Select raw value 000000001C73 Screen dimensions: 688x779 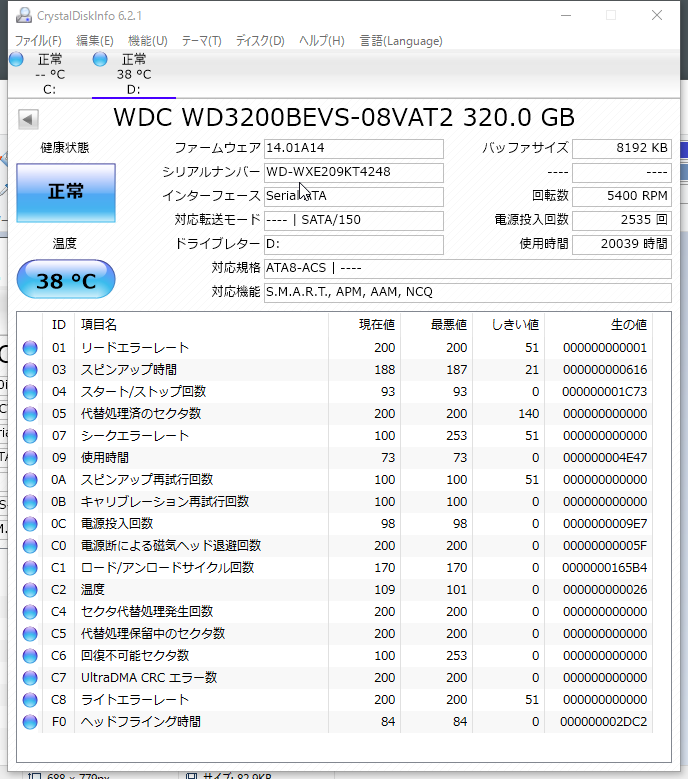605,392
